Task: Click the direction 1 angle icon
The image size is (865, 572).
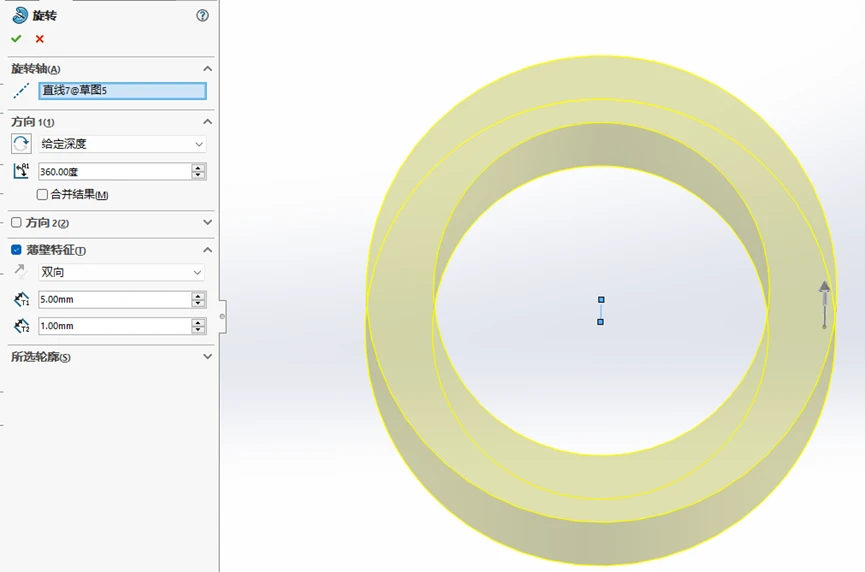Action: click(21, 171)
